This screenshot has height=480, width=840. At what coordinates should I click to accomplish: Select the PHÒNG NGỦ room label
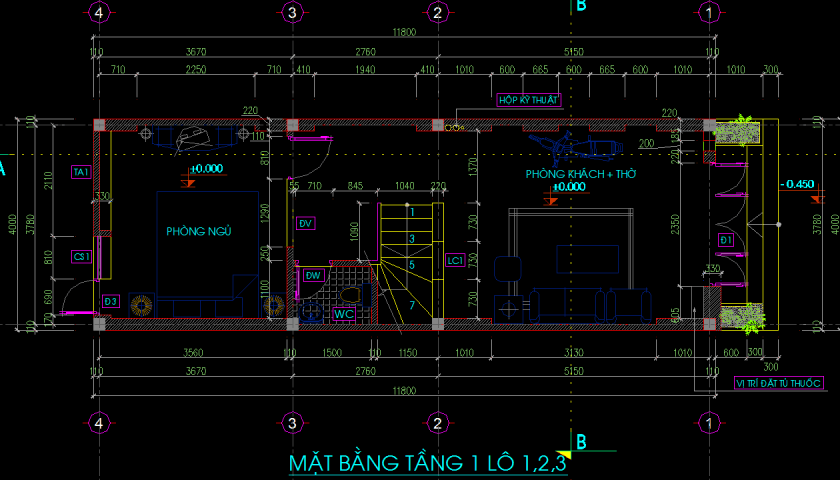[x=199, y=231]
